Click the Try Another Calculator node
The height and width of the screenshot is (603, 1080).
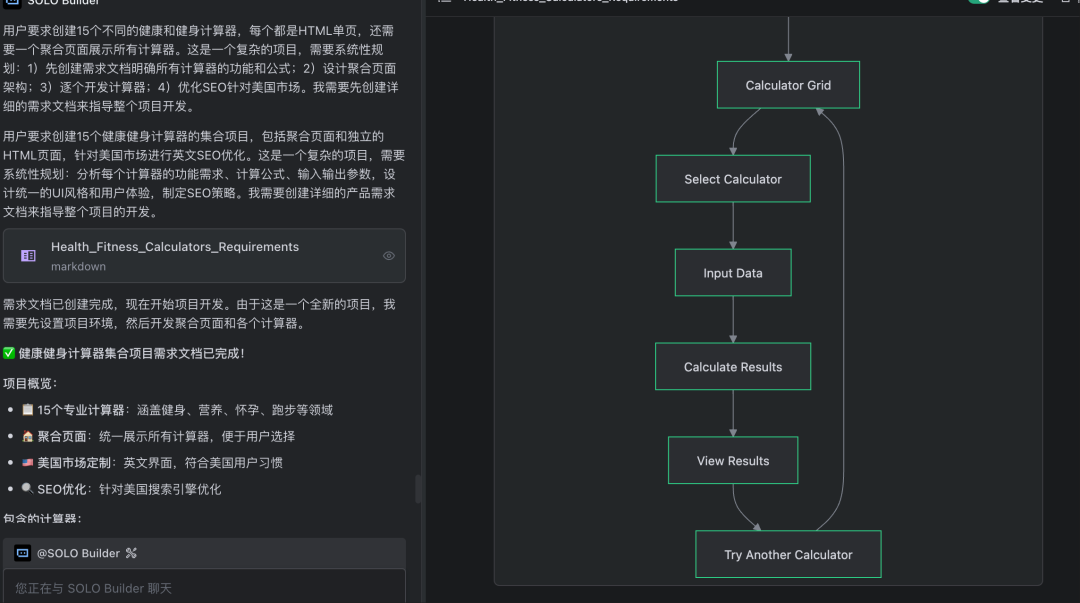788,554
